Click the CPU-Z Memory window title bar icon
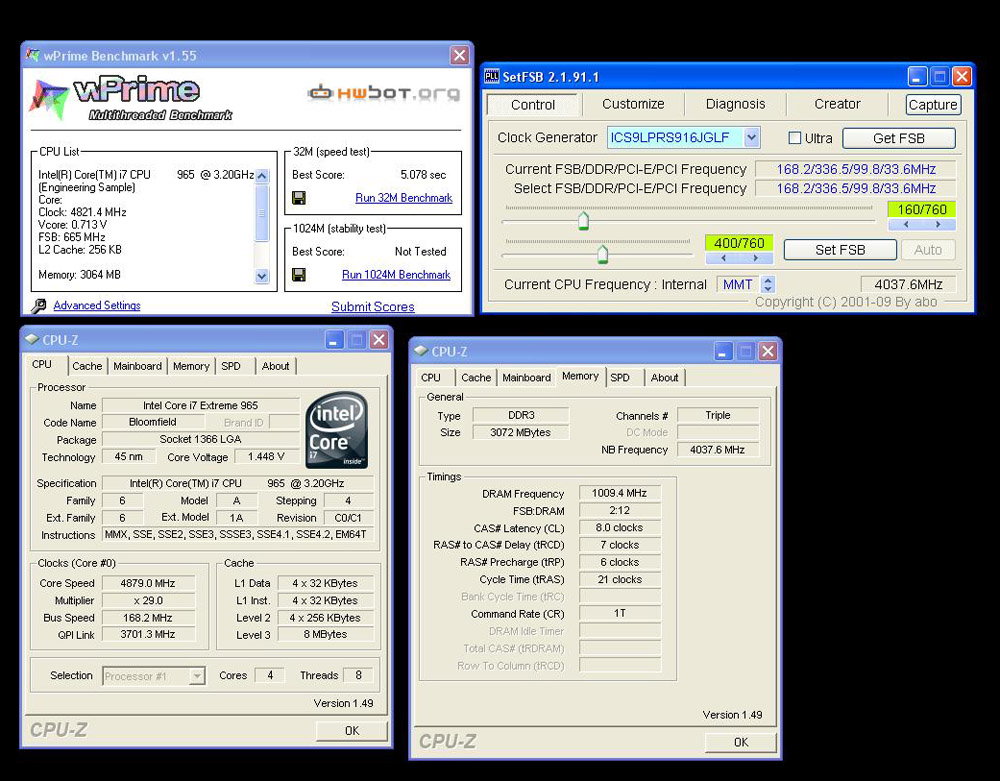The height and width of the screenshot is (781, 1000). [421, 351]
